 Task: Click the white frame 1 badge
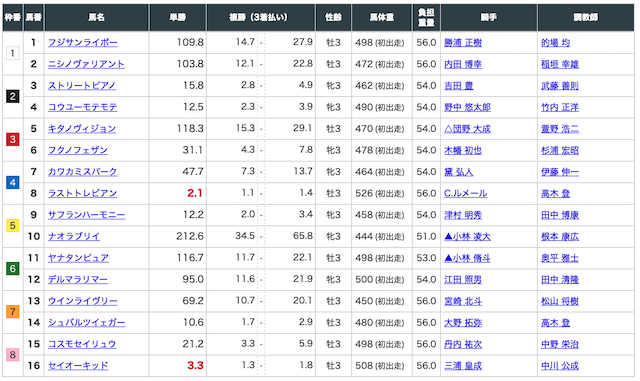[x=13, y=53]
